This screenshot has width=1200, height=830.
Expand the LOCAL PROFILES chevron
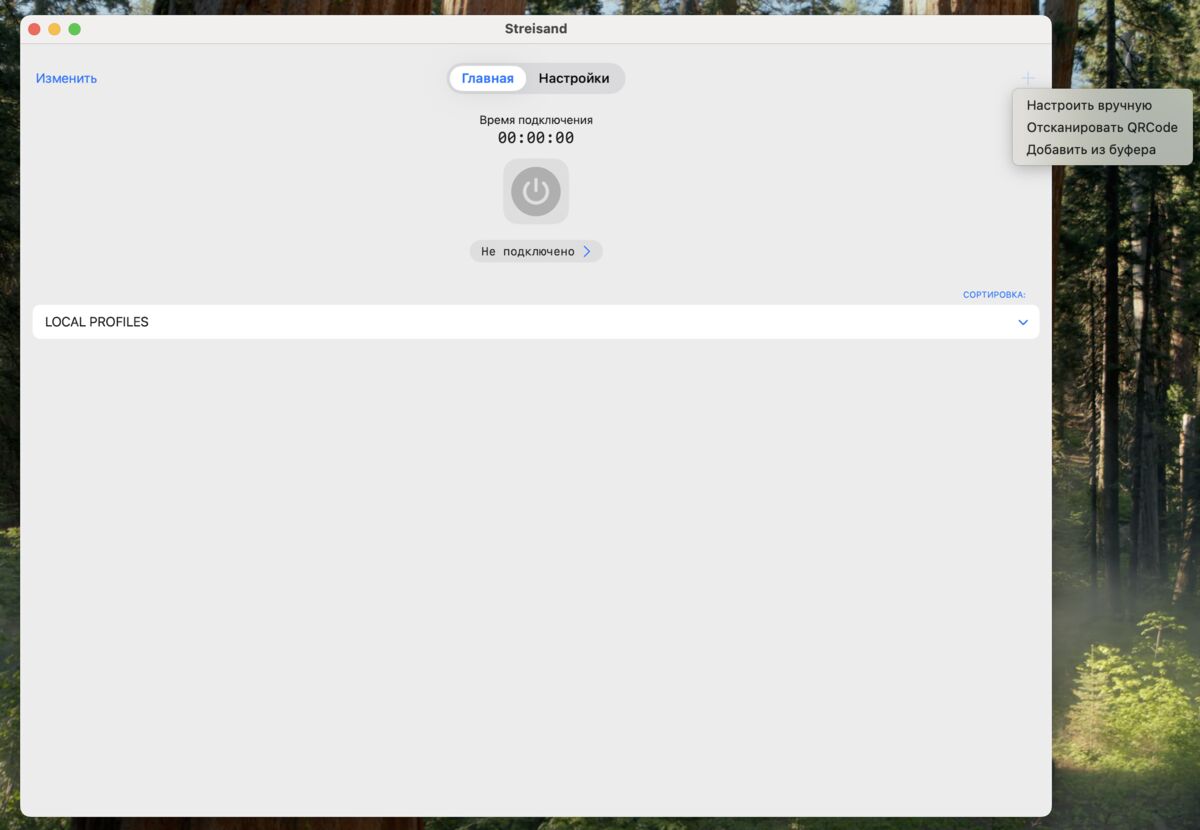[x=1022, y=322]
